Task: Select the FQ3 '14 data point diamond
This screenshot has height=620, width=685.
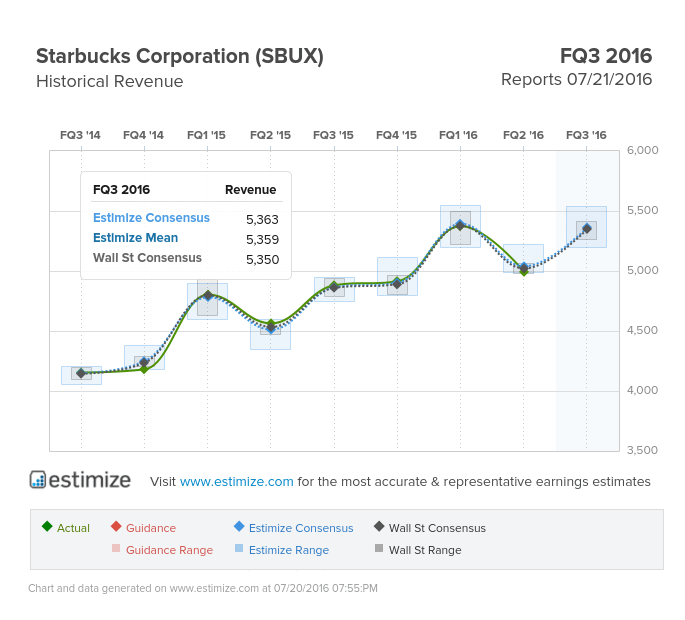Action: coord(81,373)
